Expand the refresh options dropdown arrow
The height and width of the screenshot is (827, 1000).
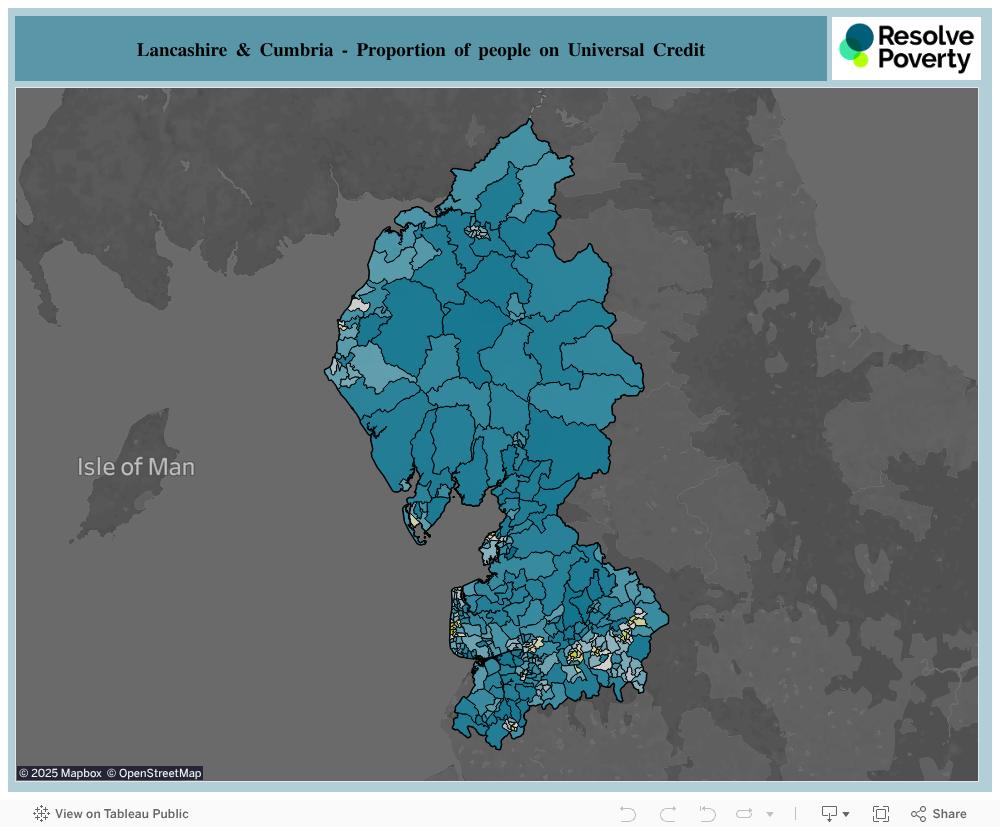click(770, 814)
